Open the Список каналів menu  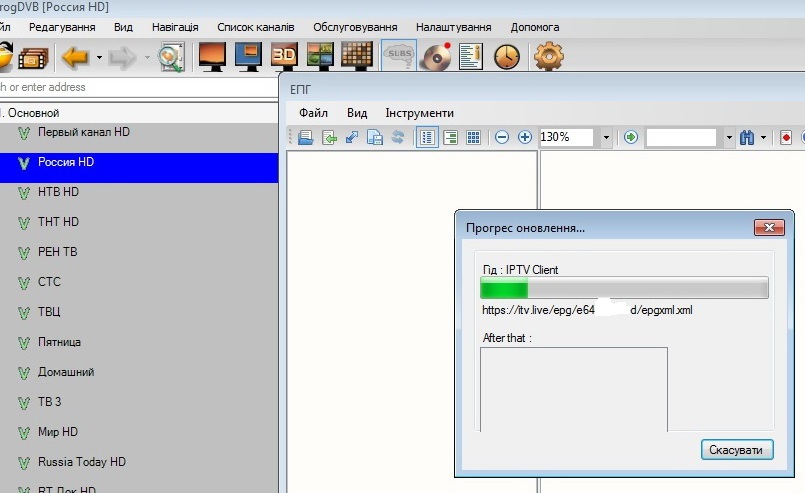point(256,27)
